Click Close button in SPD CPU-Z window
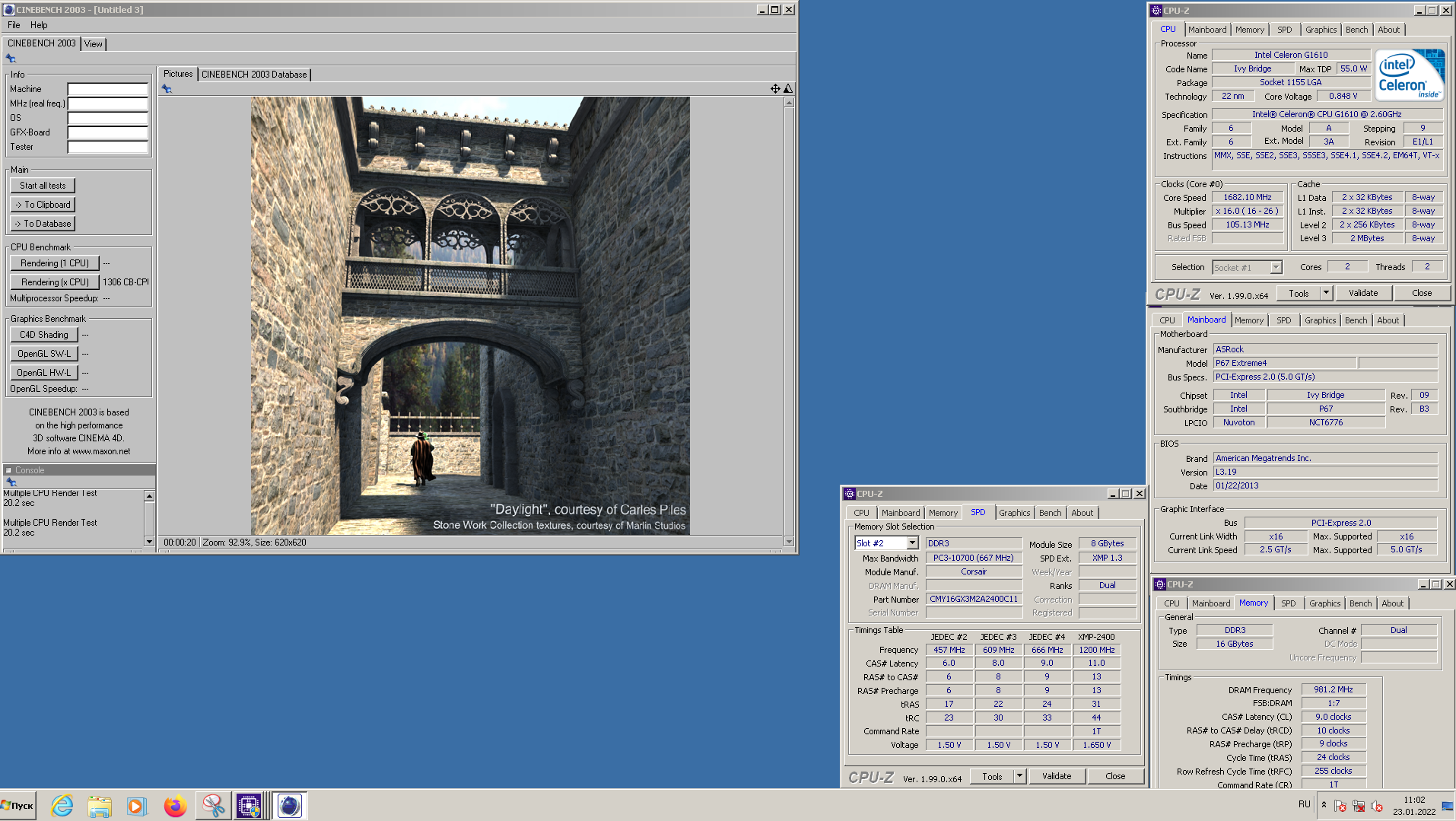This screenshot has height=821, width=1456. [x=1115, y=776]
